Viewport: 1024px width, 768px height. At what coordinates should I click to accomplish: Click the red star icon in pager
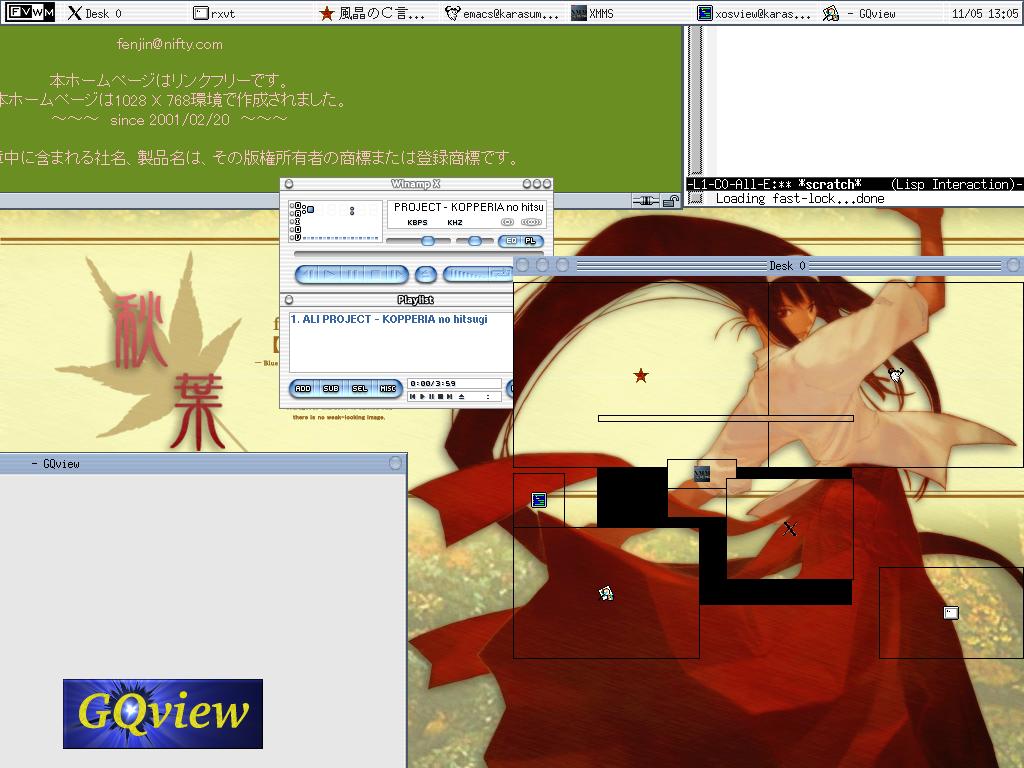tap(641, 376)
